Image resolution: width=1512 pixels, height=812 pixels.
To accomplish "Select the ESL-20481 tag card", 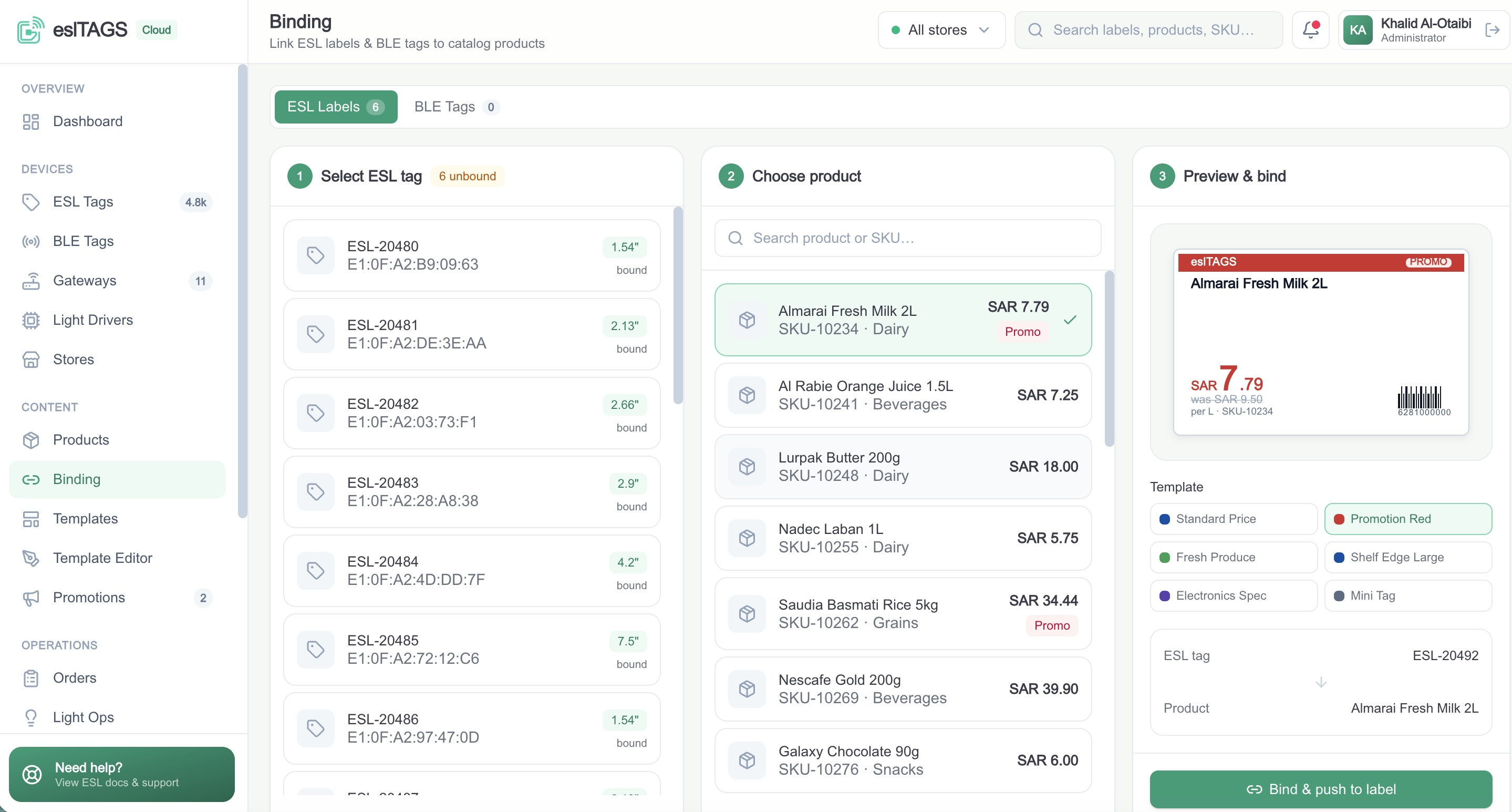I will 471,334.
